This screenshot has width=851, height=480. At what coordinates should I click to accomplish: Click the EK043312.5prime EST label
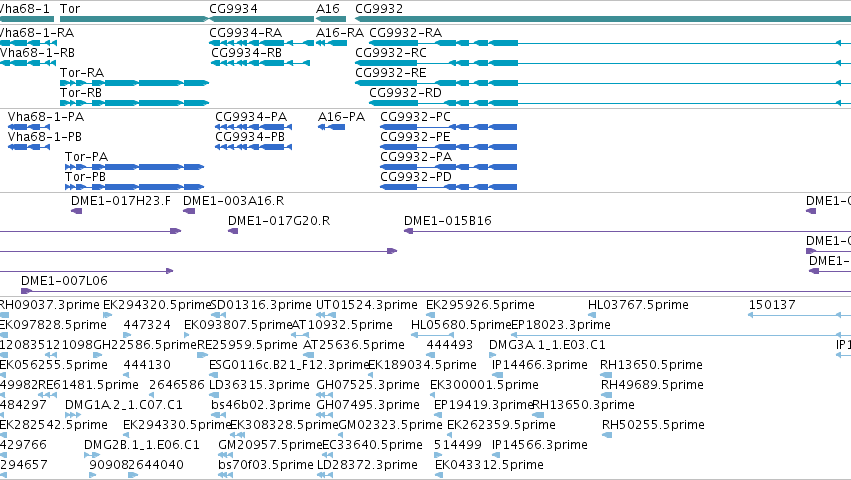[x=490, y=465]
